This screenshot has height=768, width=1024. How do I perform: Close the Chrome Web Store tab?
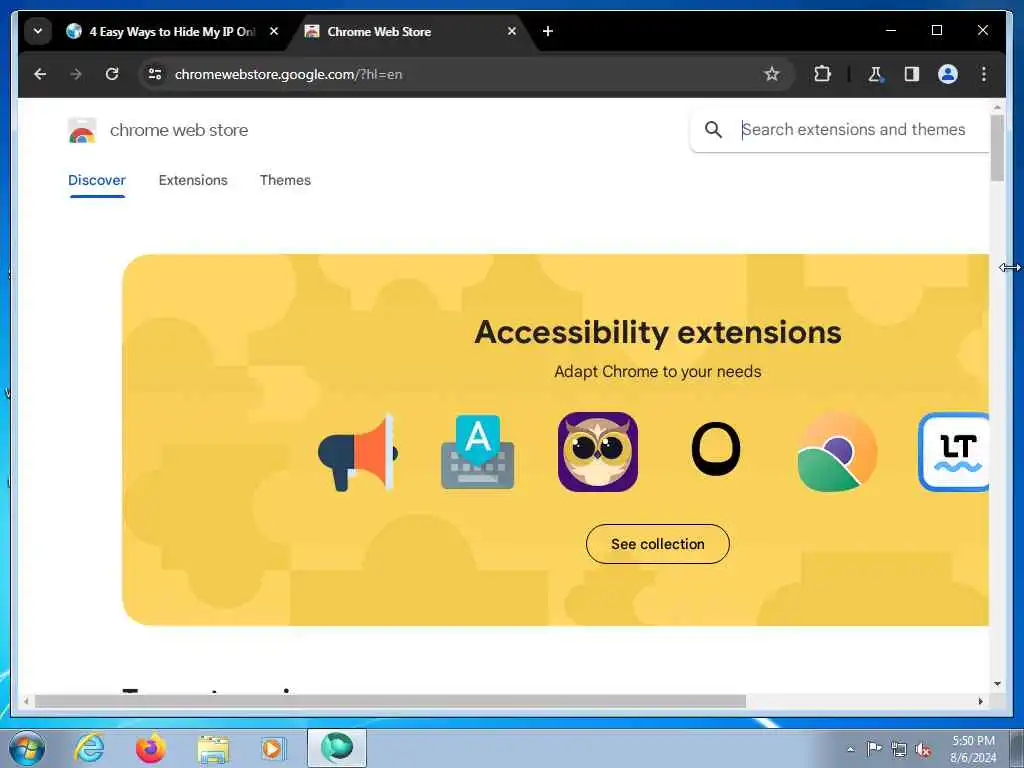pos(512,31)
